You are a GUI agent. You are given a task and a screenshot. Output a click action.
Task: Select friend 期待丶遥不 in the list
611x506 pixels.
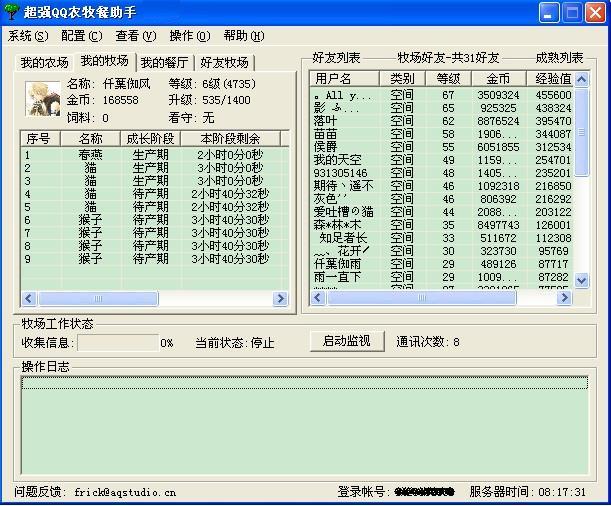click(x=442, y=186)
